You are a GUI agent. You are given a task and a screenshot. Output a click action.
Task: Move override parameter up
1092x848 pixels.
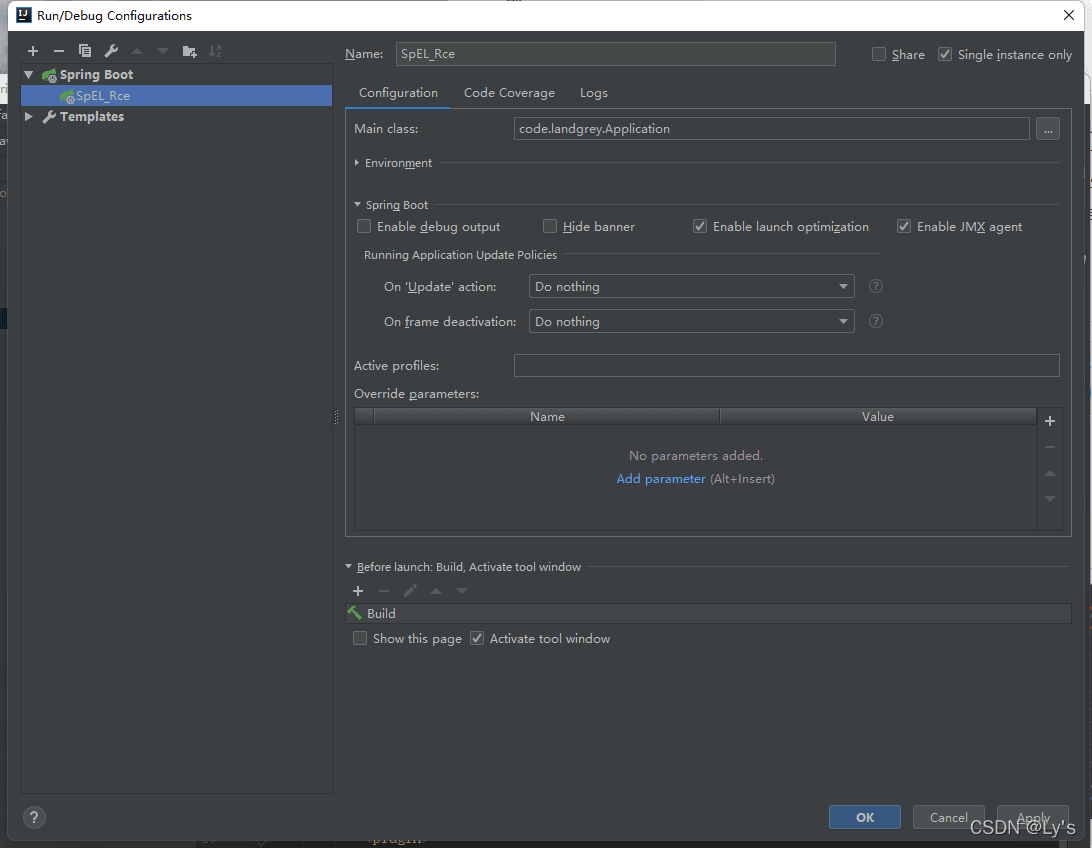pyautogui.click(x=1050, y=473)
